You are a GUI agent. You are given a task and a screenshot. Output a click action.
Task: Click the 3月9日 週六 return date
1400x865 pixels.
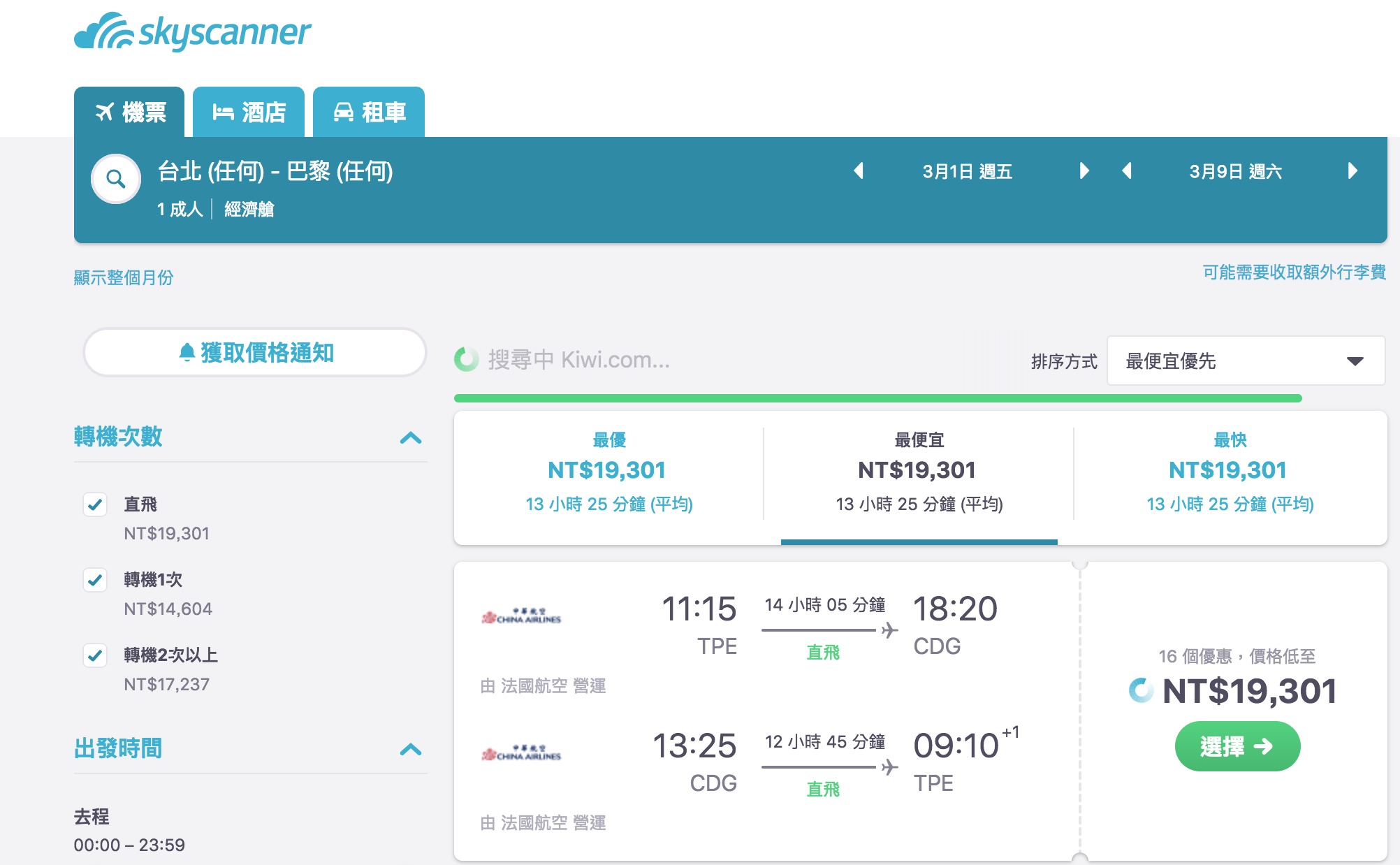point(1235,171)
